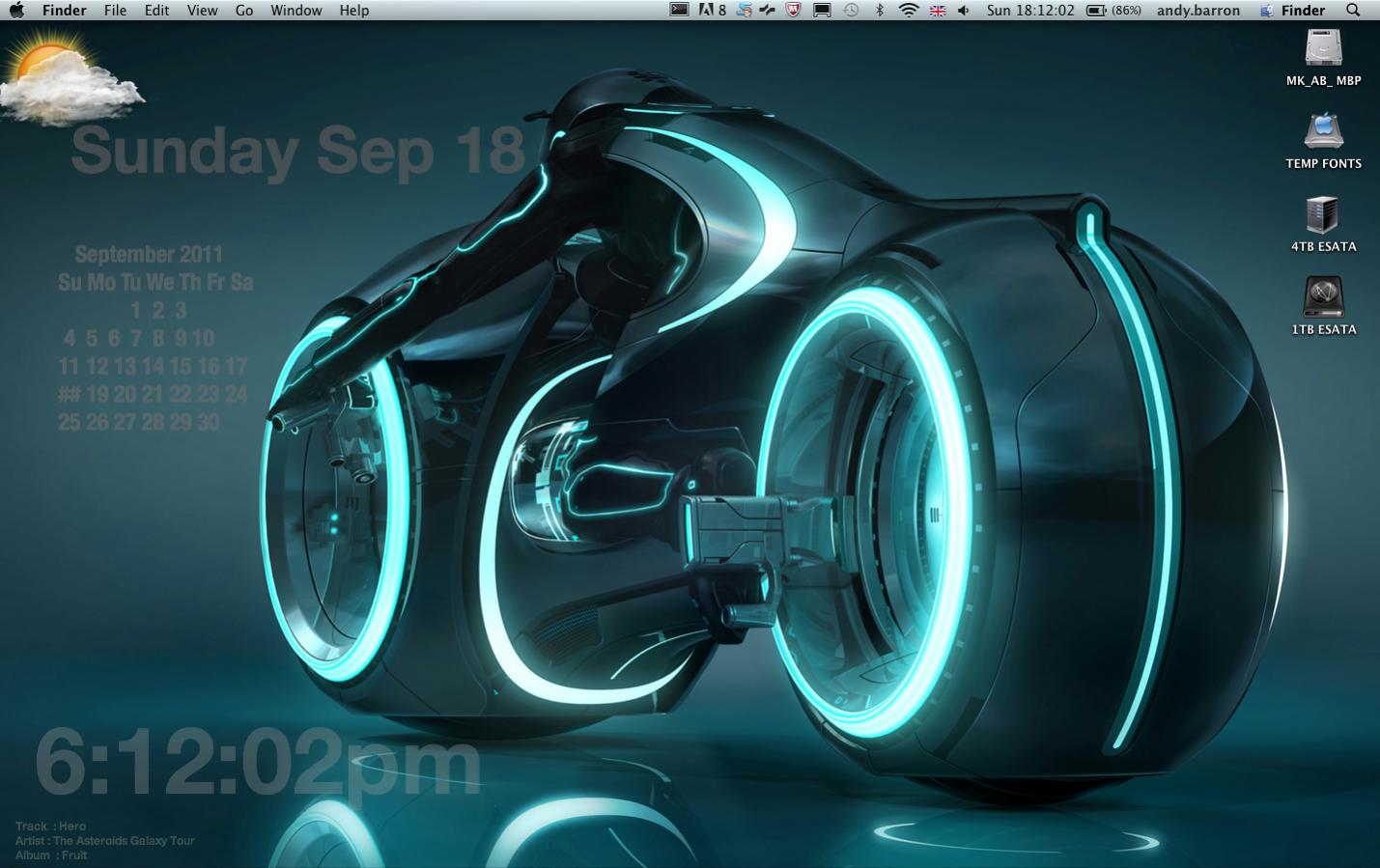The width and height of the screenshot is (1380, 868).
Task: Click the Sunday Sep 18 date text
Action: tap(297, 152)
